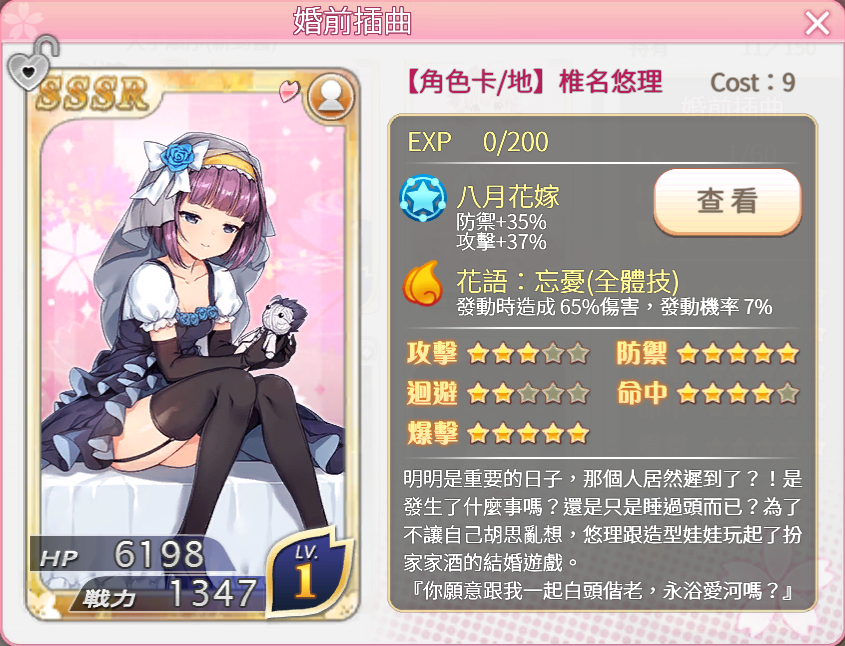The height and width of the screenshot is (646, 845).
Task: Click the EXP 0/200 progress text
Action: click(x=478, y=142)
